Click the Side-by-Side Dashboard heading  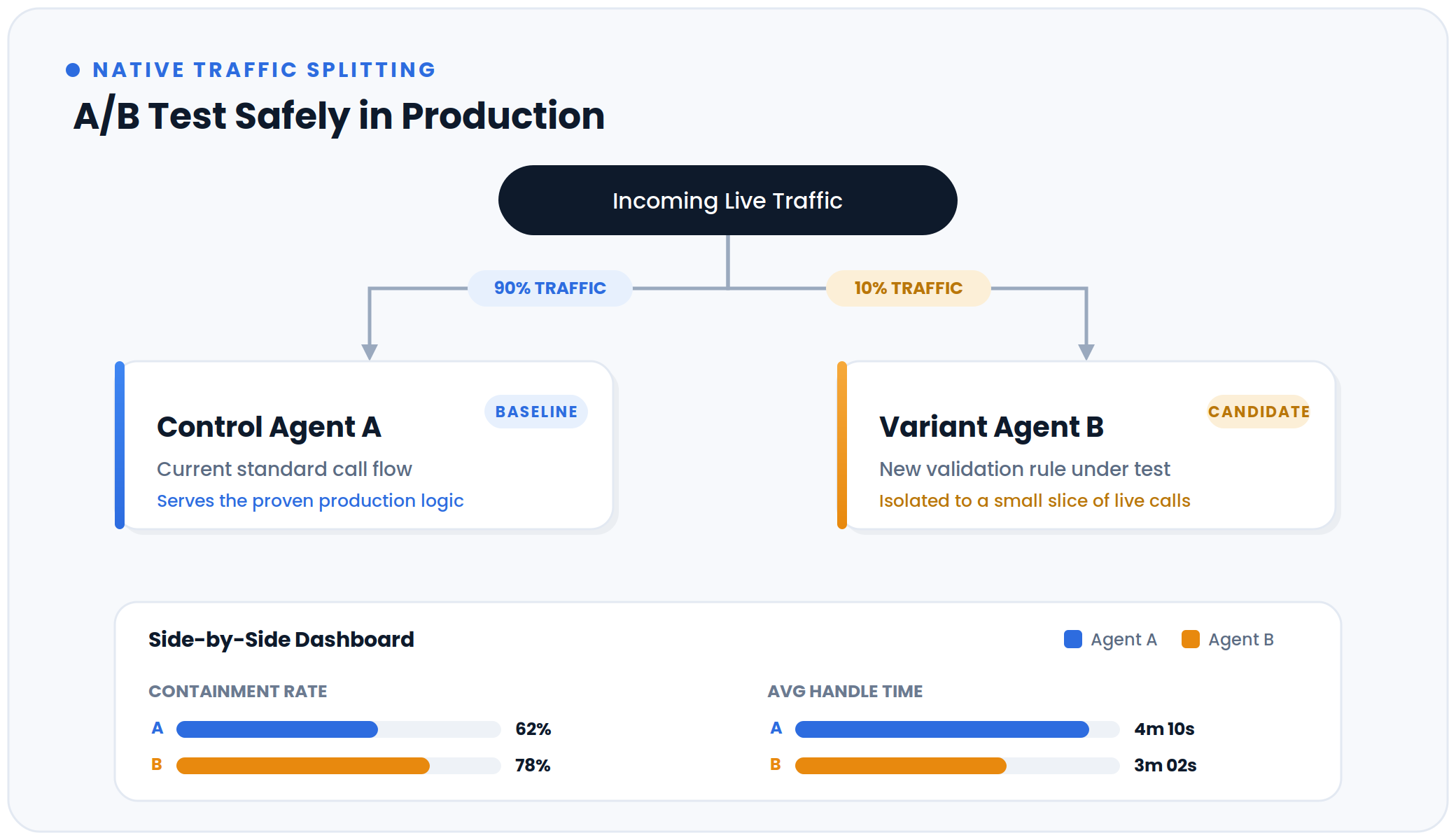click(x=281, y=640)
